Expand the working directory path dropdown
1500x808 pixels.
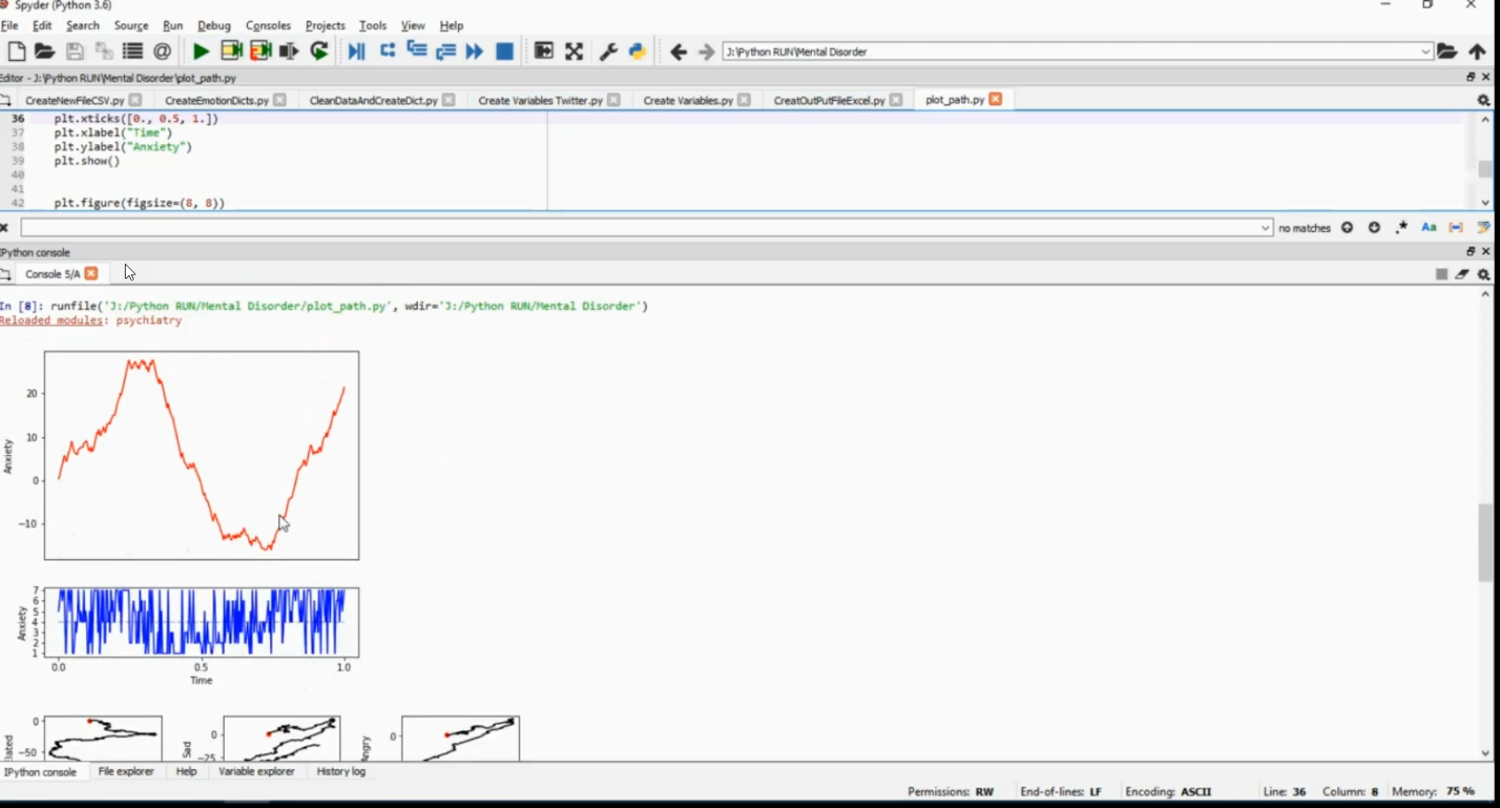pyautogui.click(x=1426, y=52)
